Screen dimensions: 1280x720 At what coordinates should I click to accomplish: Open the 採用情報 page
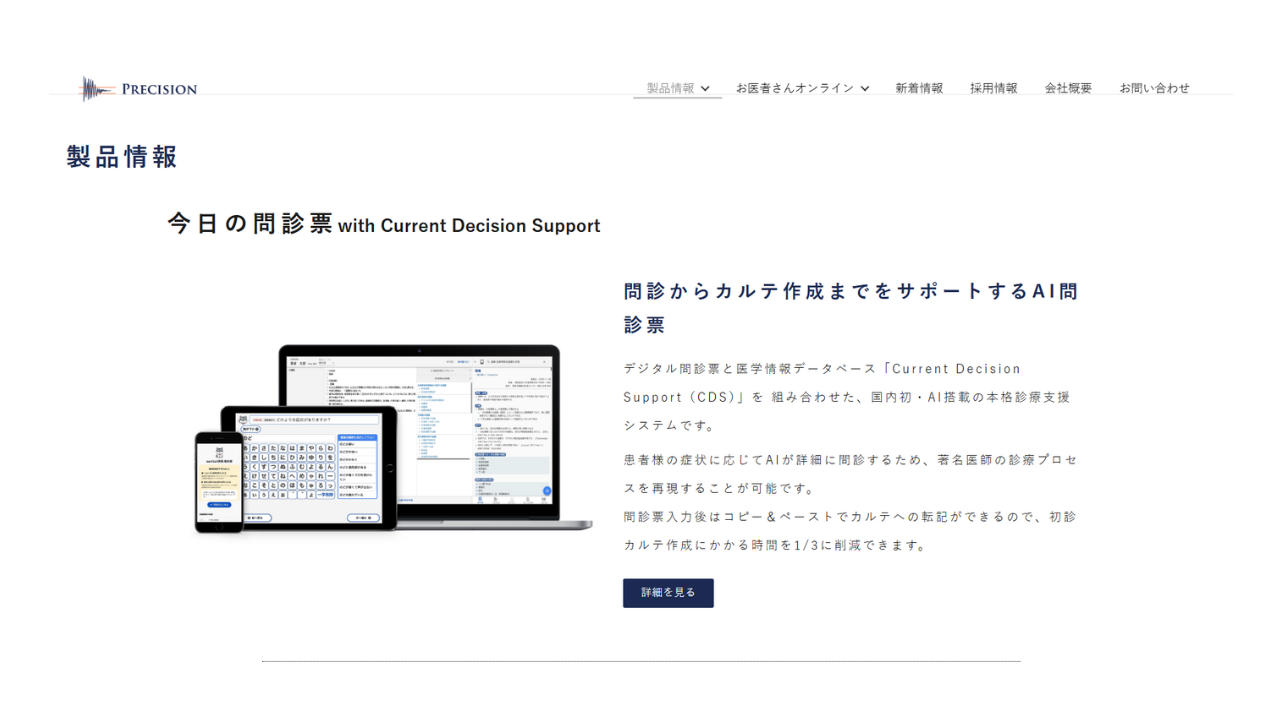click(994, 88)
